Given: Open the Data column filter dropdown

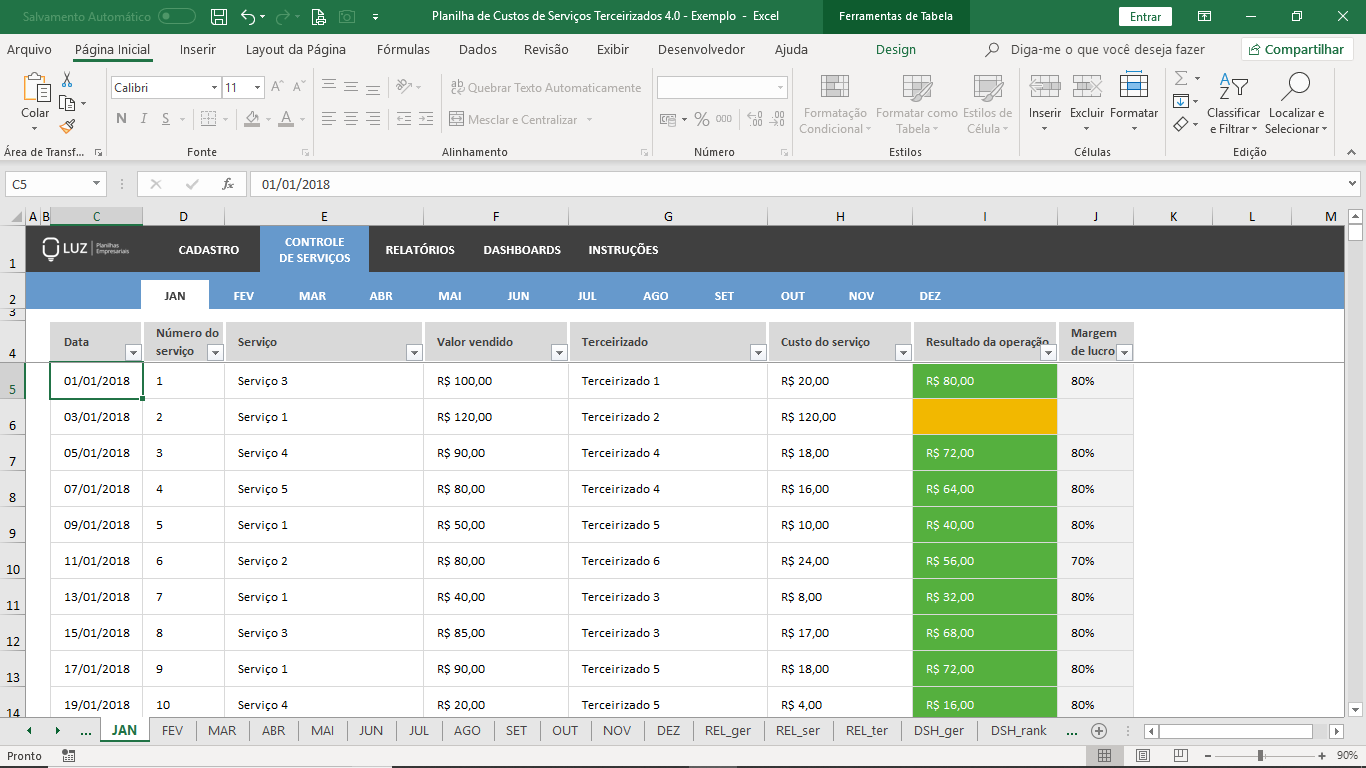Looking at the screenshot, I should click(133, 352).
